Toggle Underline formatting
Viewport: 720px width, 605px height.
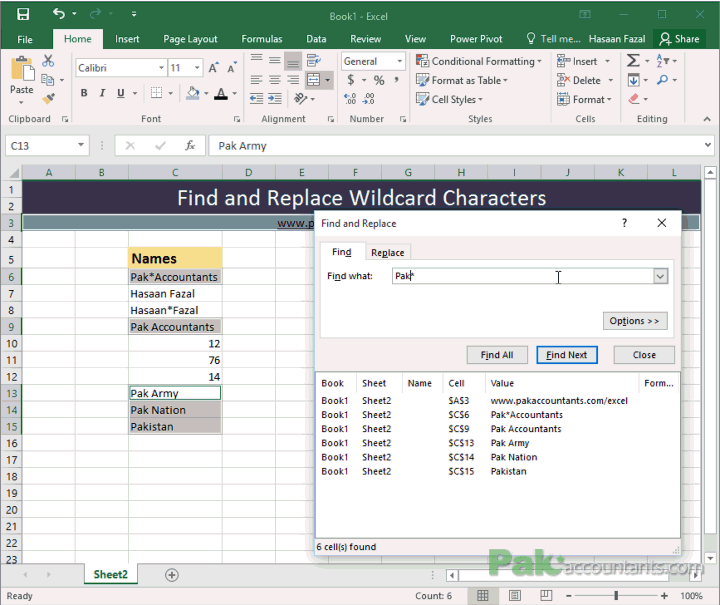coord(120,93)
